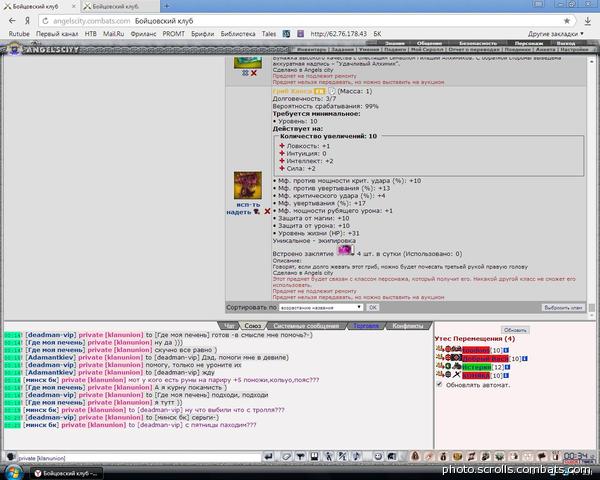Open the Mail.Ru bookmark
Screen dimensions: 600x480
coord(113,34)
